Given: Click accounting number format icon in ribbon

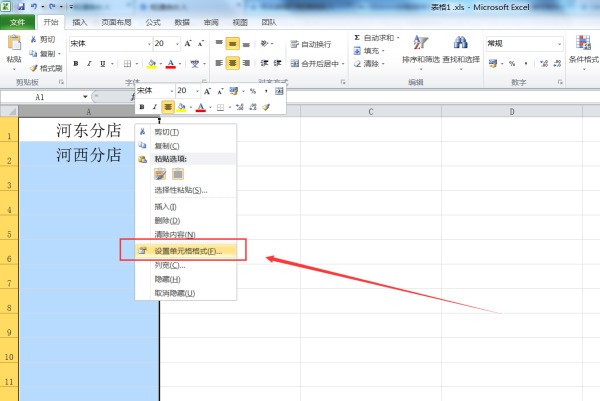Looking at the screenshot, I should [493, 64].
